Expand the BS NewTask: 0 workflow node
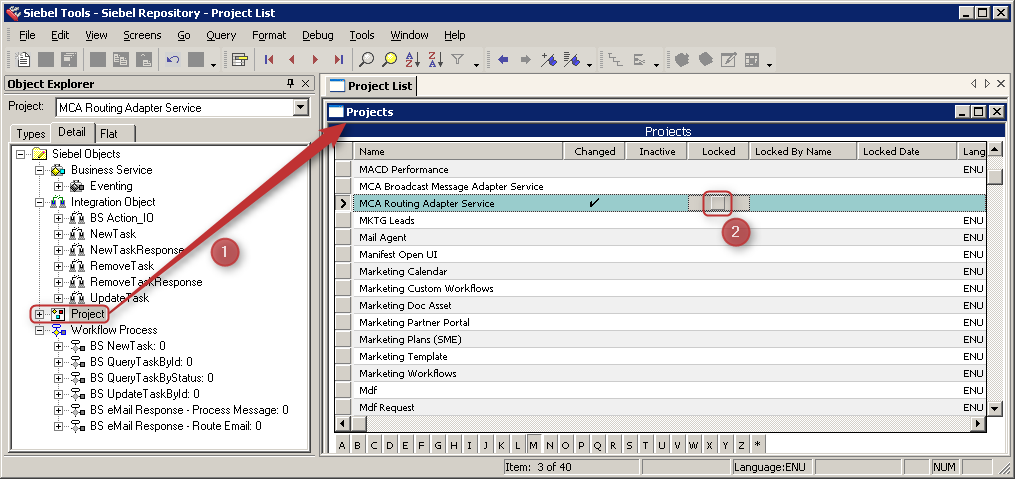Image resolution: width=1015 pixels, height=479 pixels. pyautogui.click(x=59, y=346)
